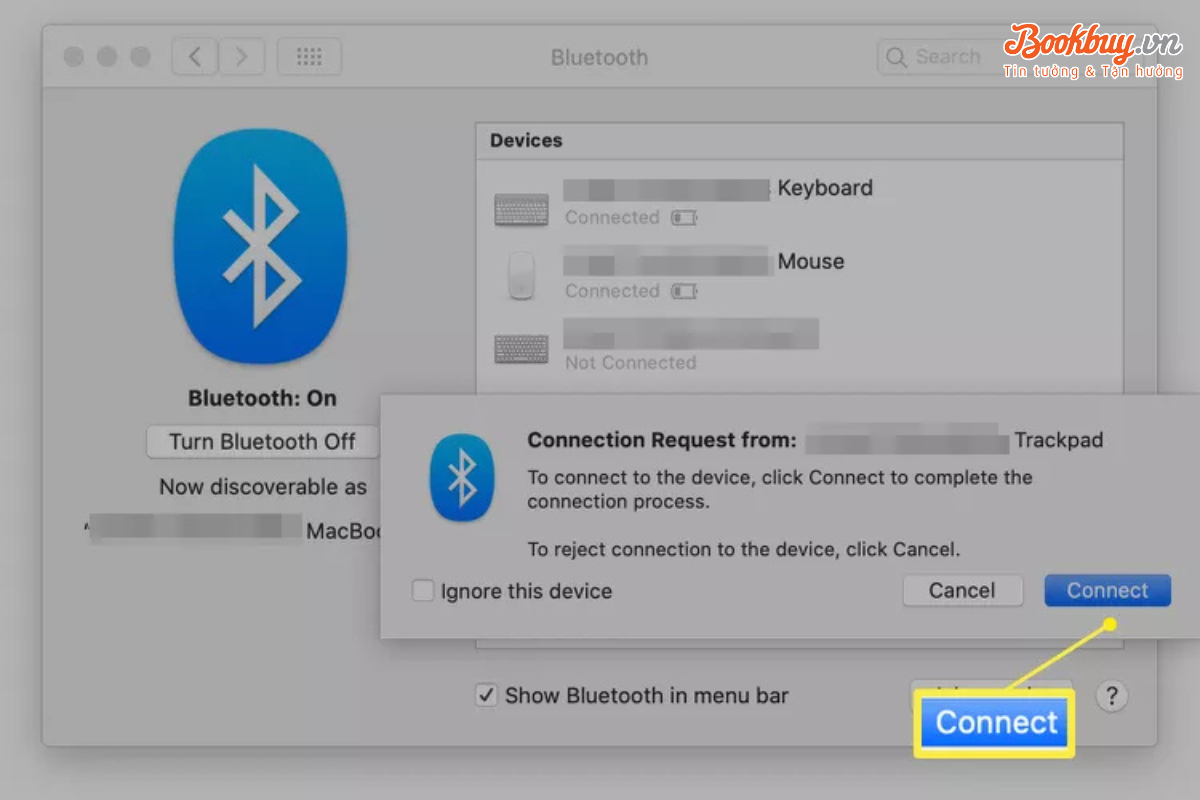Click the red close window button

click(x=74, y=57)
